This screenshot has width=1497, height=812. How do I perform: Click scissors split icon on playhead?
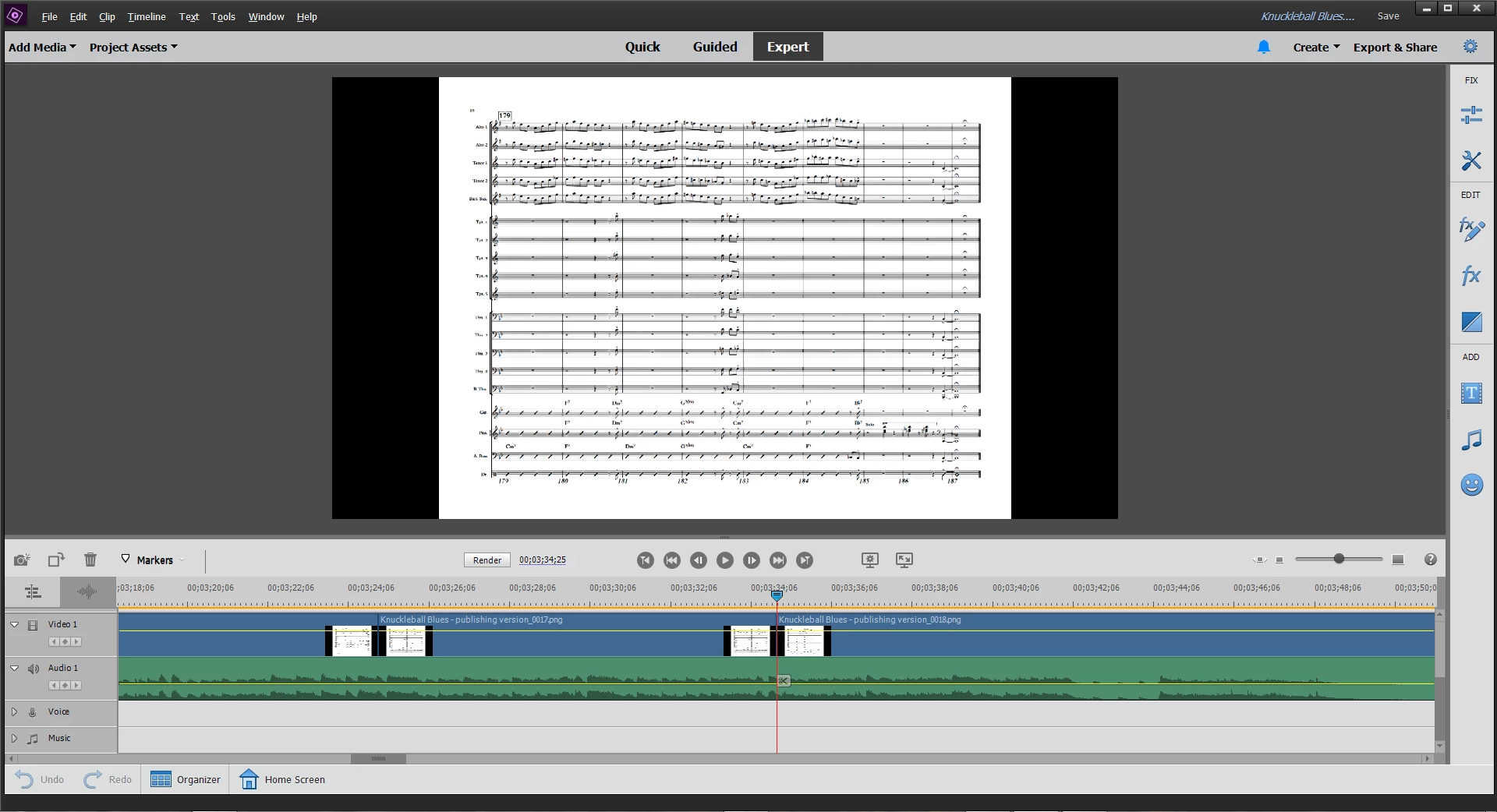pos(784,681)
